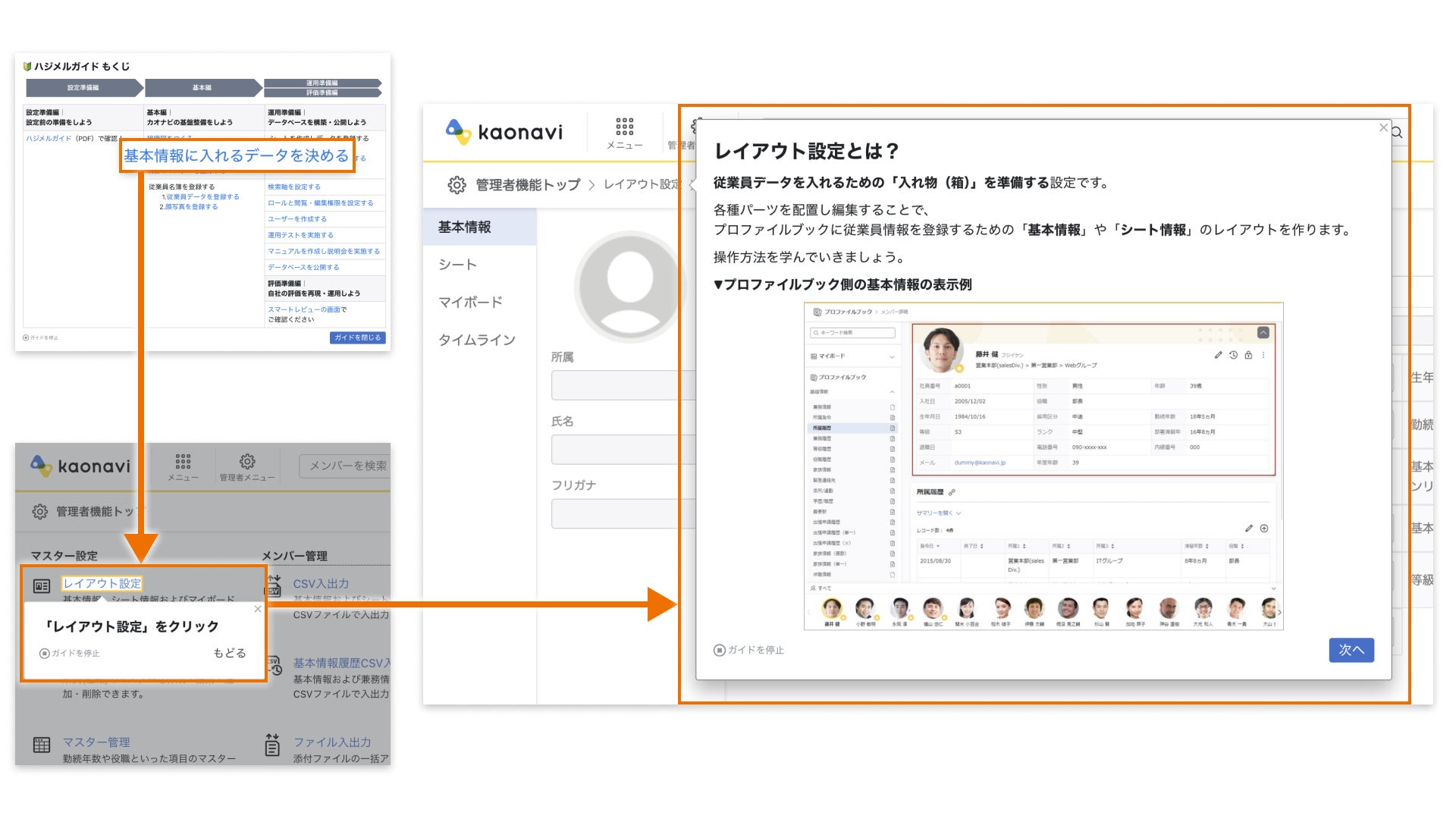Image resolution: width=1456 pixels, height=819 pixels.
Task: Click the レイアウト設定 layout icon
Action: click(42, 585)
